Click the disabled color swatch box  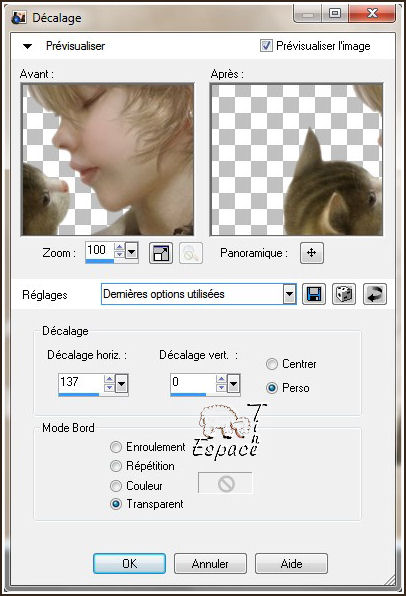click(x=225, y=483)
